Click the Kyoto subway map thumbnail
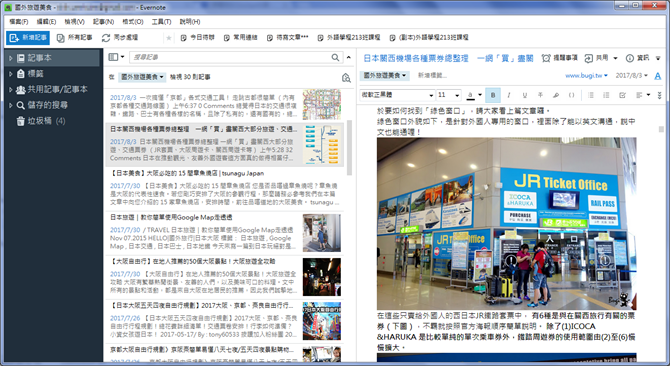This screenshot has height=366, width=670. [322, 105]
